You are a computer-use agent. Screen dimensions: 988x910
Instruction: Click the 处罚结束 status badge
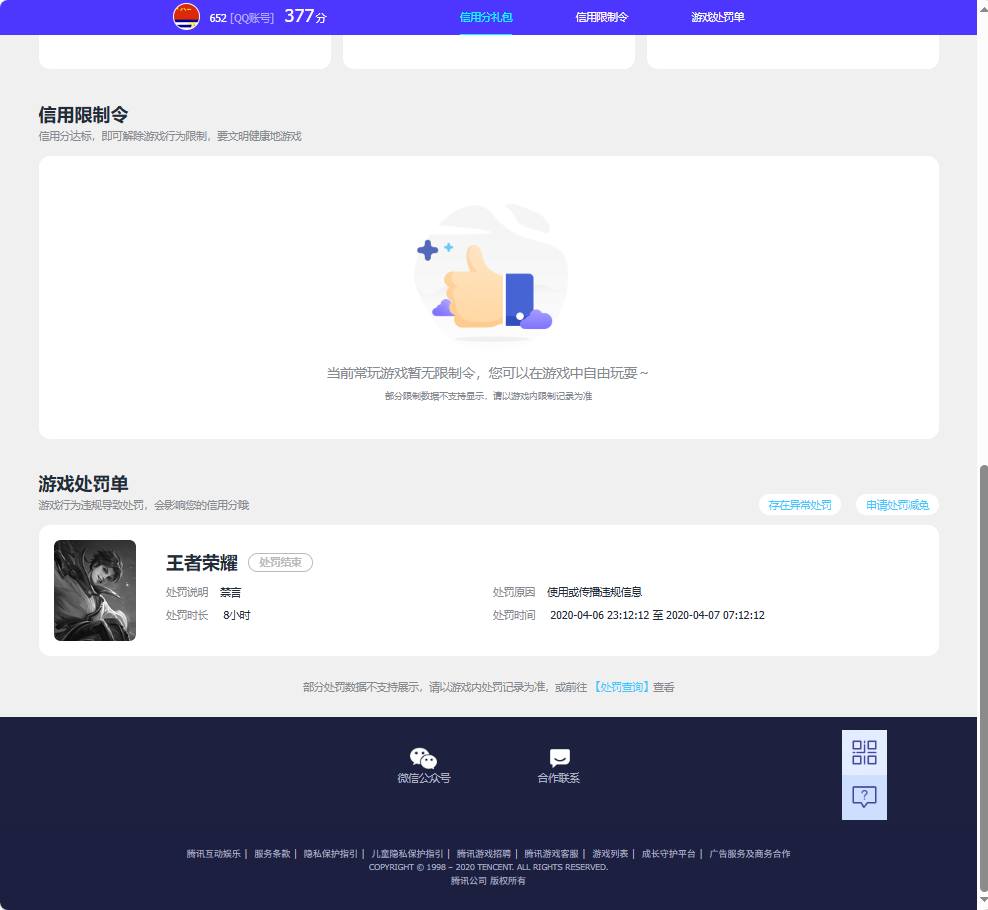click(x=280, y=562)
